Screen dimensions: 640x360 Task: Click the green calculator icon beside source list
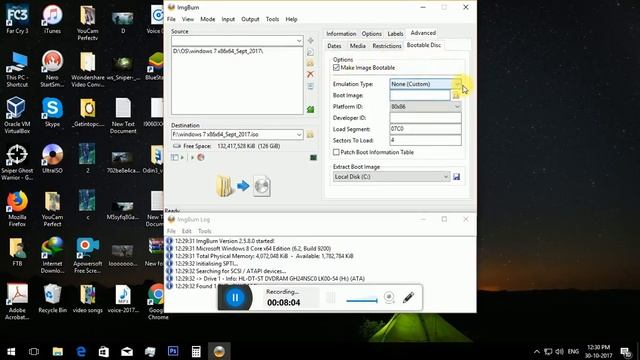point(311,109)
